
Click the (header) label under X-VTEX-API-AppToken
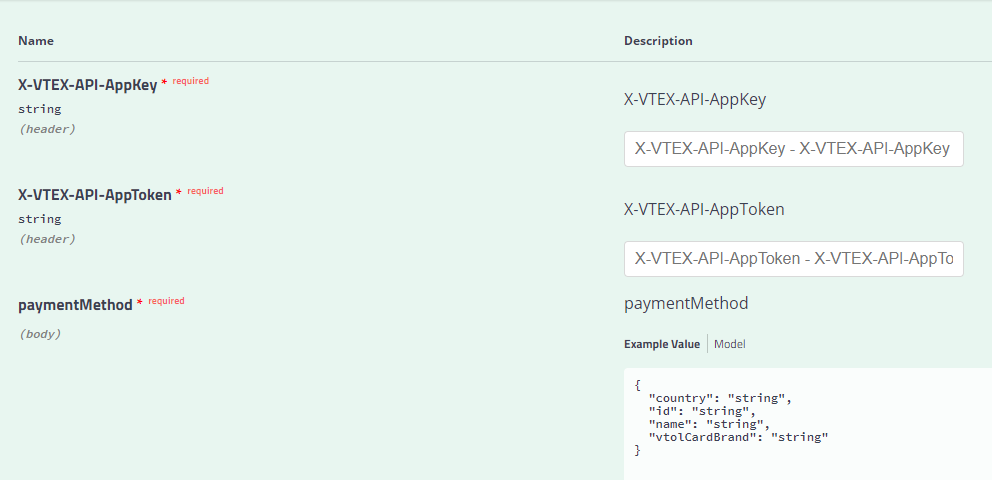click(47, 239)
